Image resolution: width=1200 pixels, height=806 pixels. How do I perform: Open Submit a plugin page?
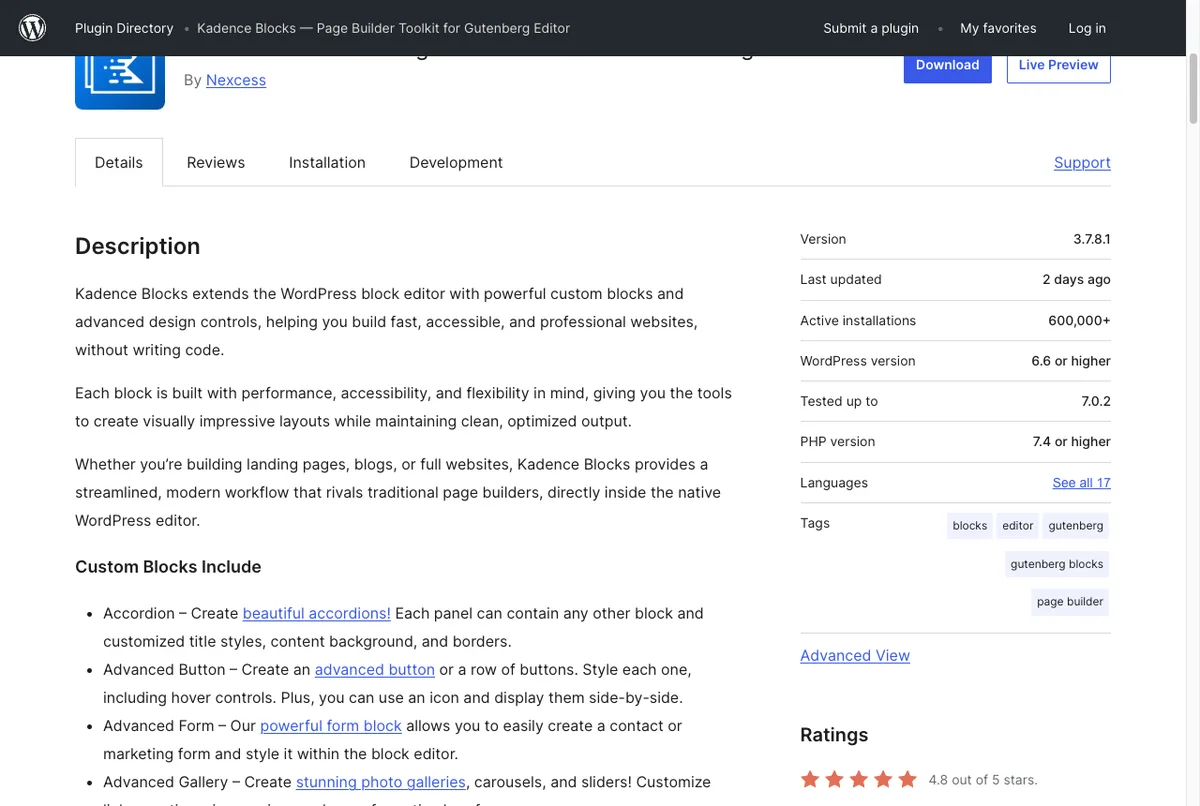[x=871, y=28]
